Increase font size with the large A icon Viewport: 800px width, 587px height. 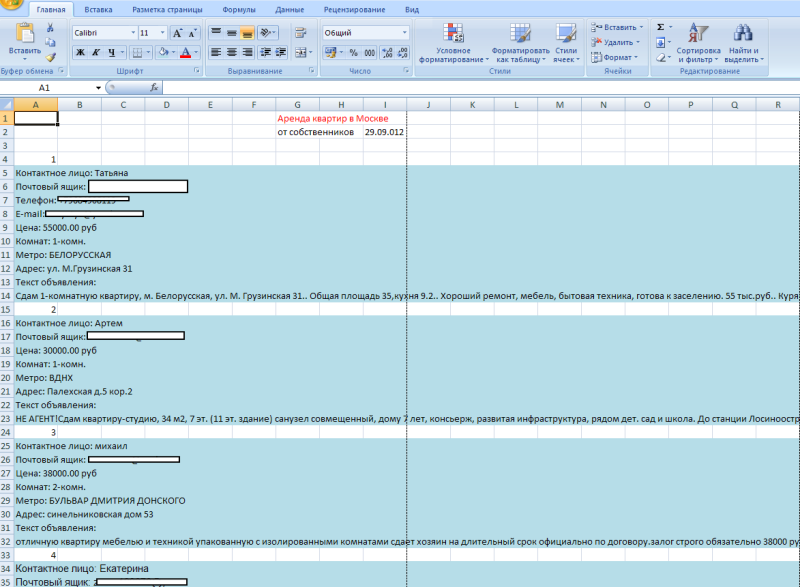pyautogui.click(x=177, y=33)
